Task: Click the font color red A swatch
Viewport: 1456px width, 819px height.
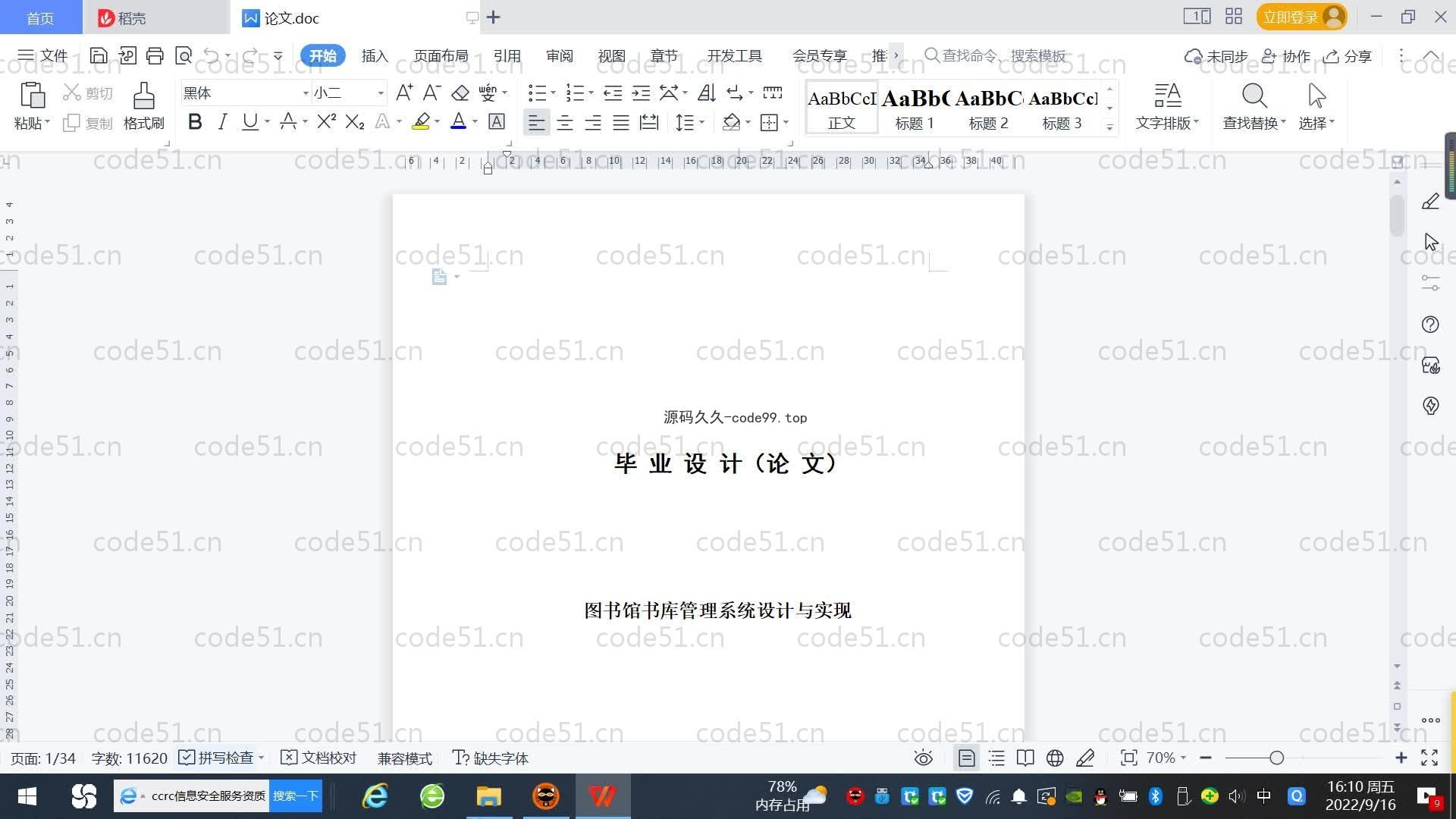Action: 458,121
